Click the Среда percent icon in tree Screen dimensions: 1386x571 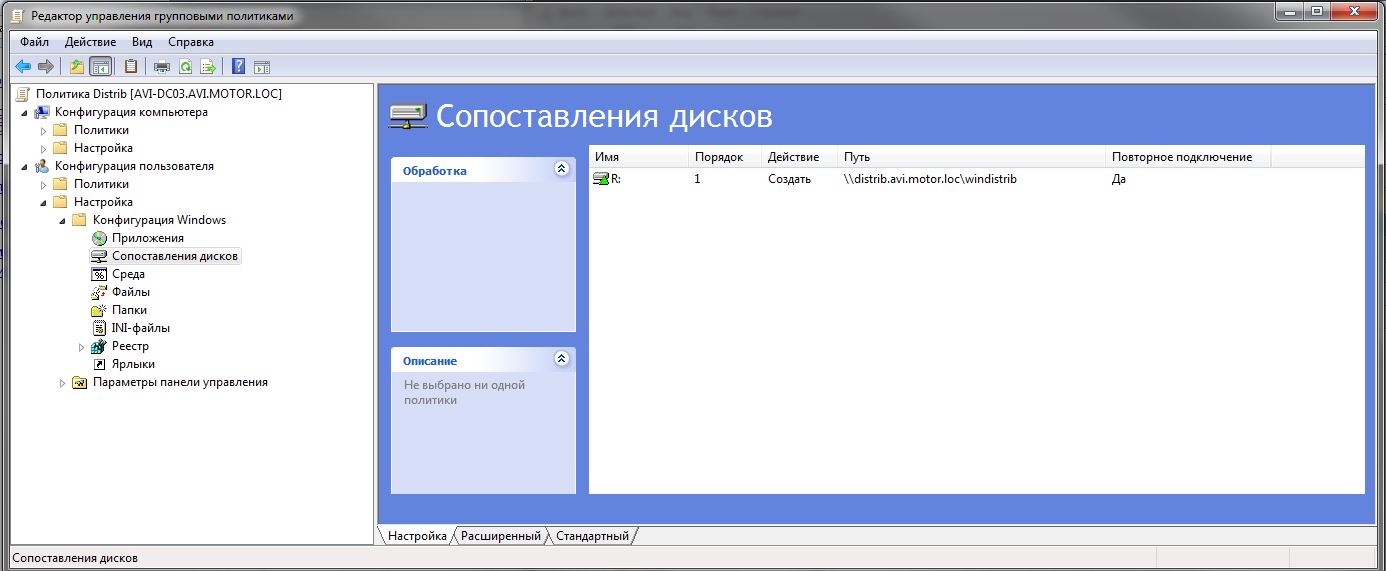(x=99, y=274)
